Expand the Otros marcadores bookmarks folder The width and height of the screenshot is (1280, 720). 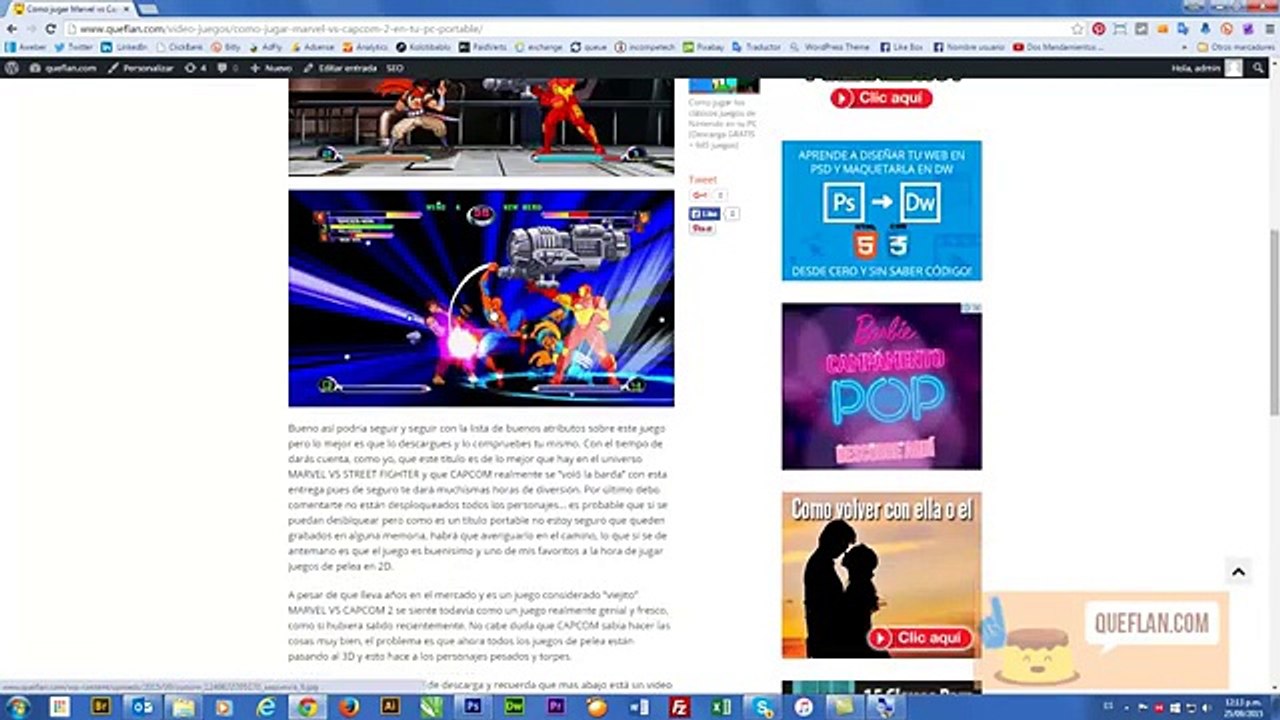[x=1236, y=47]
